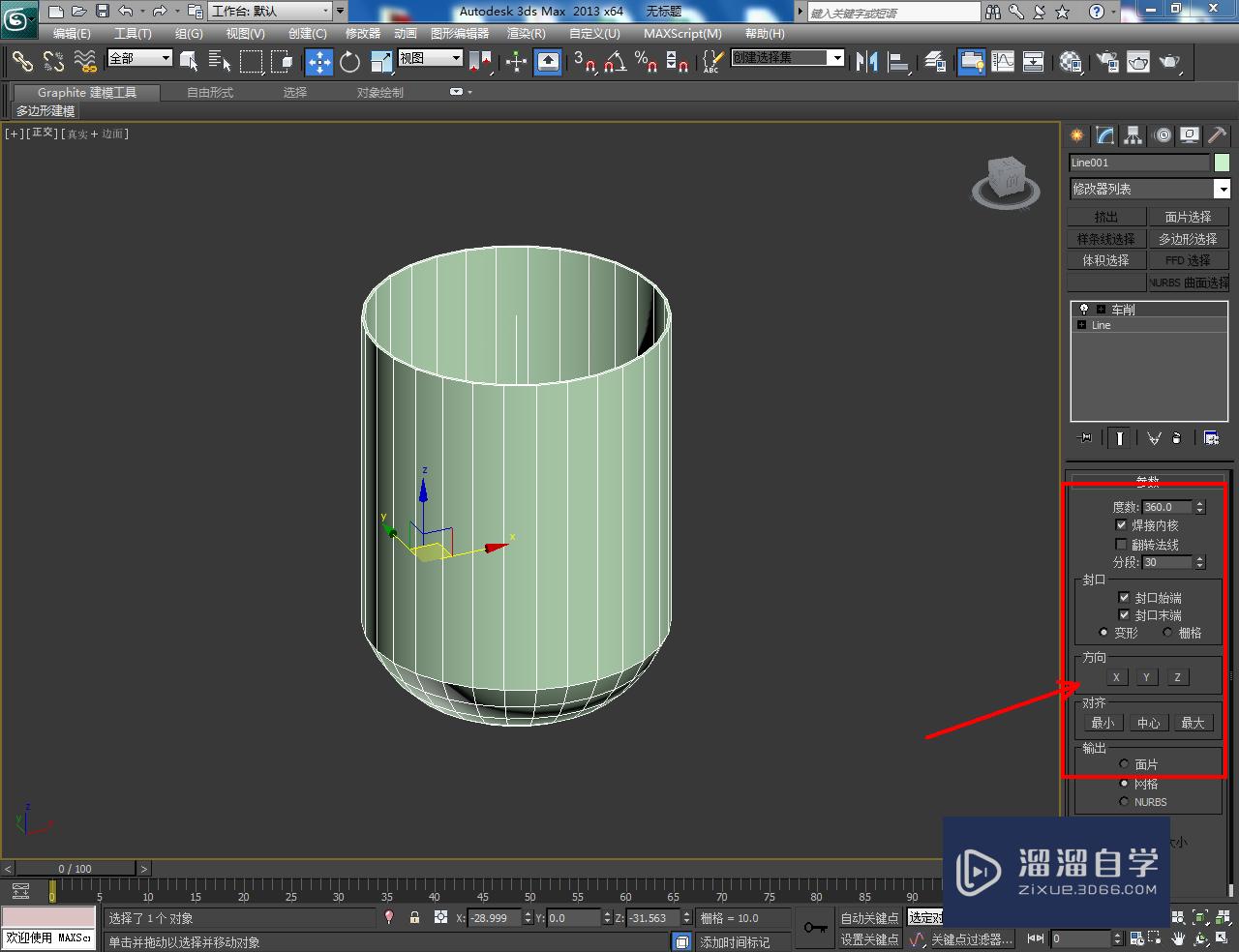Screen dimensions: 1239x952
Task: Set direction to Y axis button
Action: click(x=1146, y=677)
